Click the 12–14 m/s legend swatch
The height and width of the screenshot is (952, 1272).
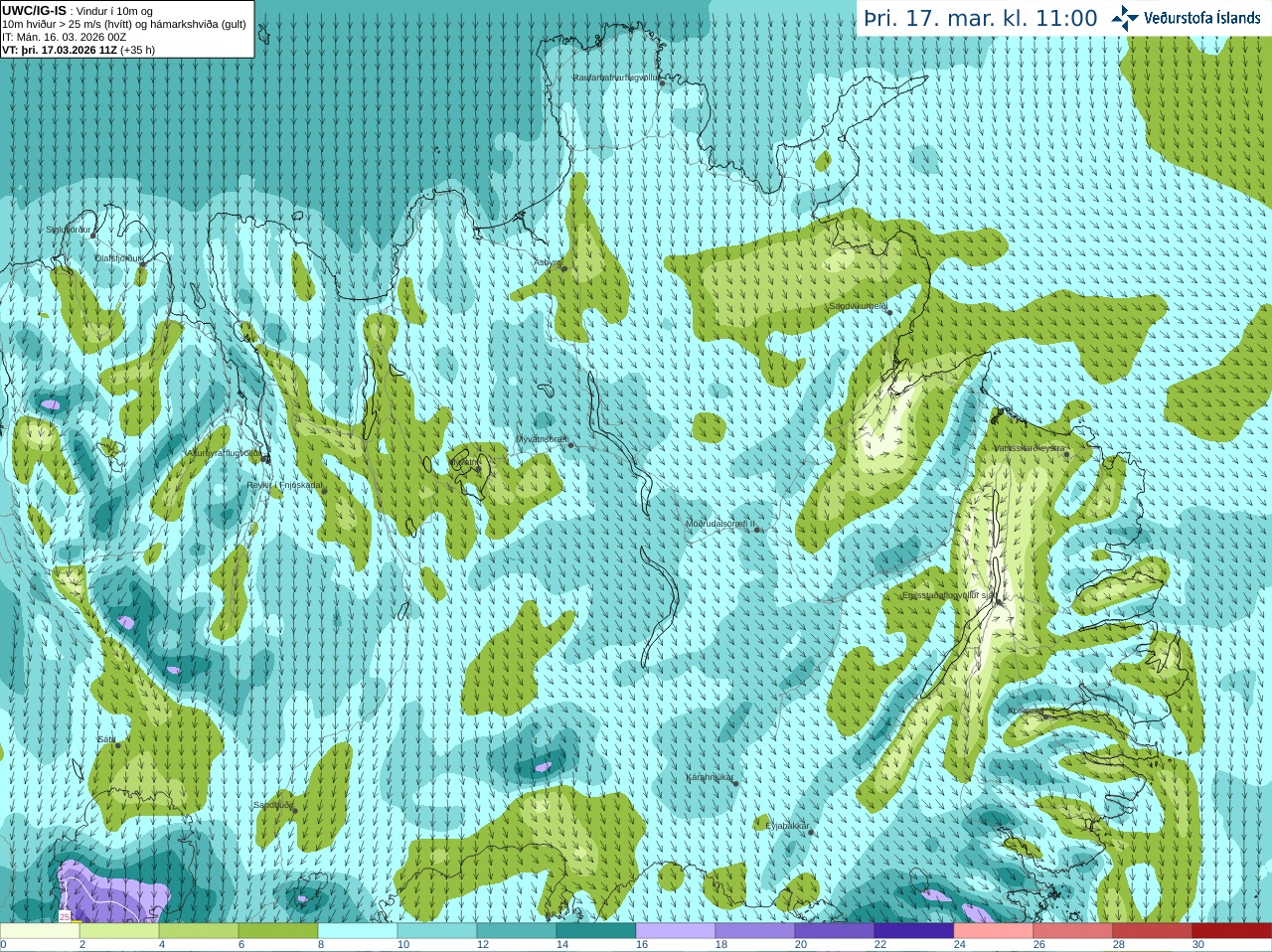pos(517,931)
